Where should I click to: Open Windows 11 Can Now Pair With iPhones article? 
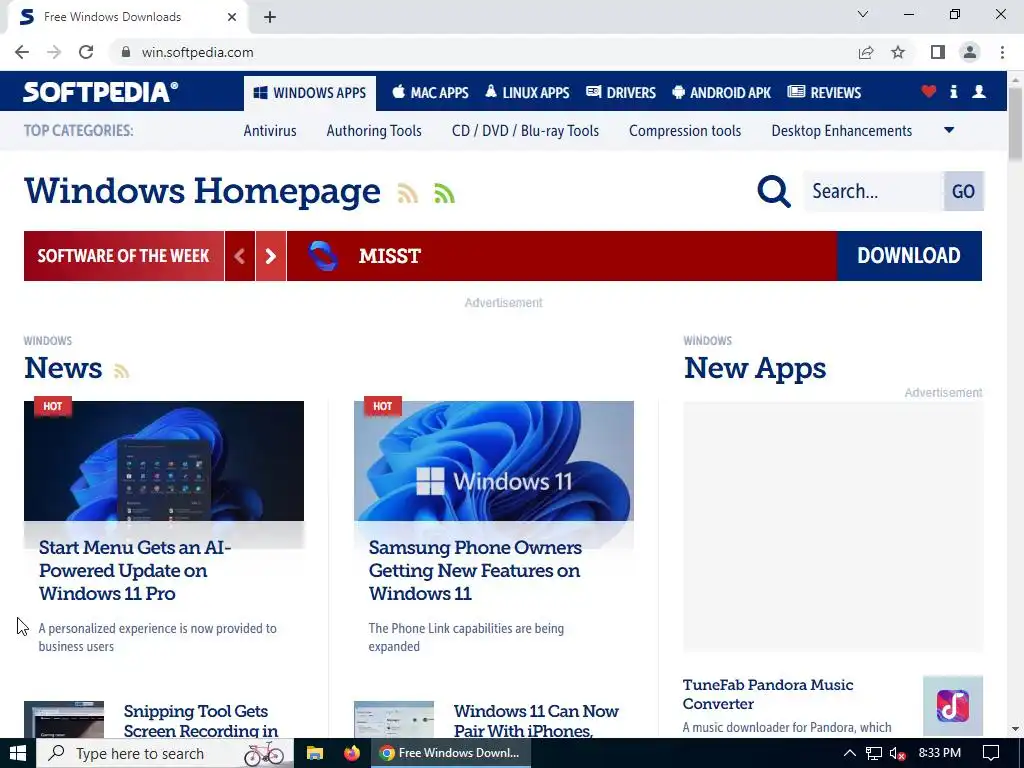536,720
